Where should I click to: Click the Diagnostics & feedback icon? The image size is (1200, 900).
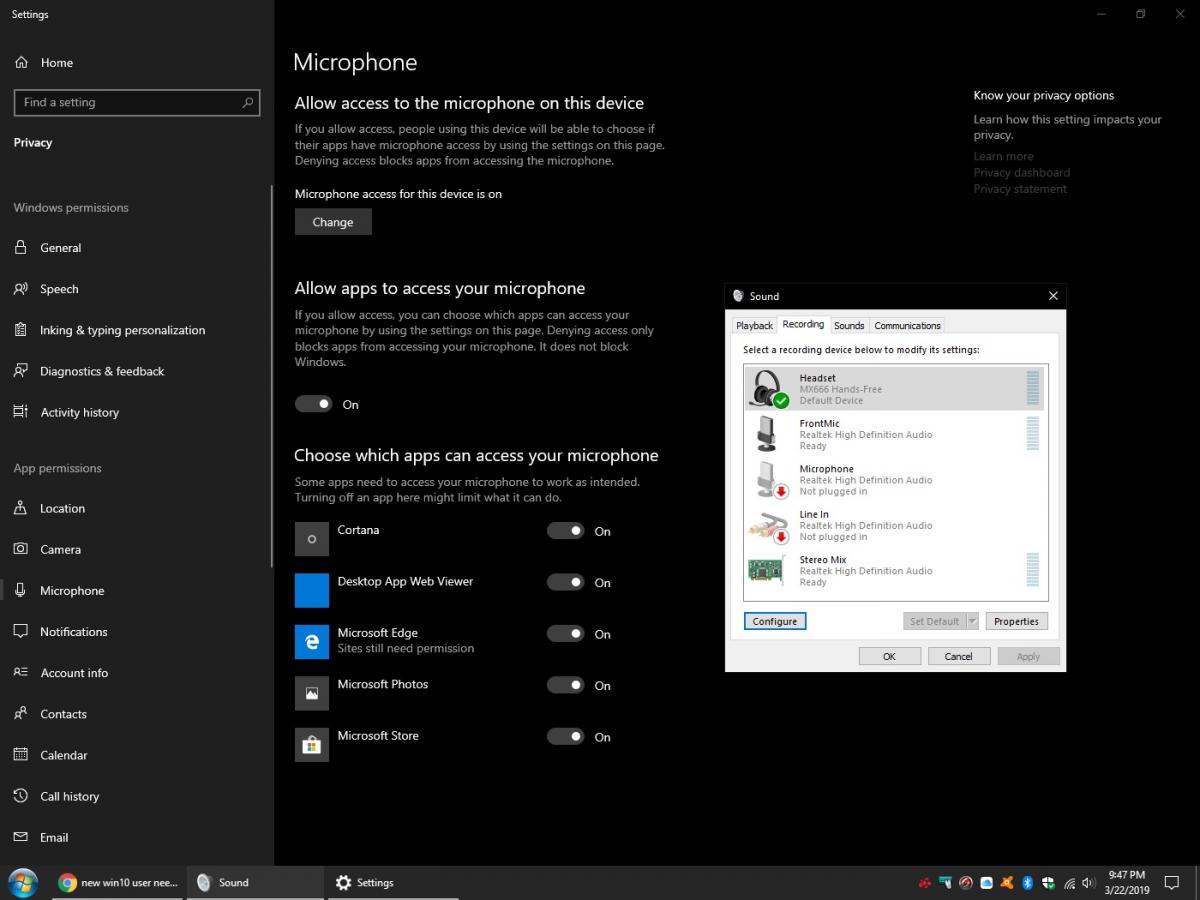[x=21, y=371]
